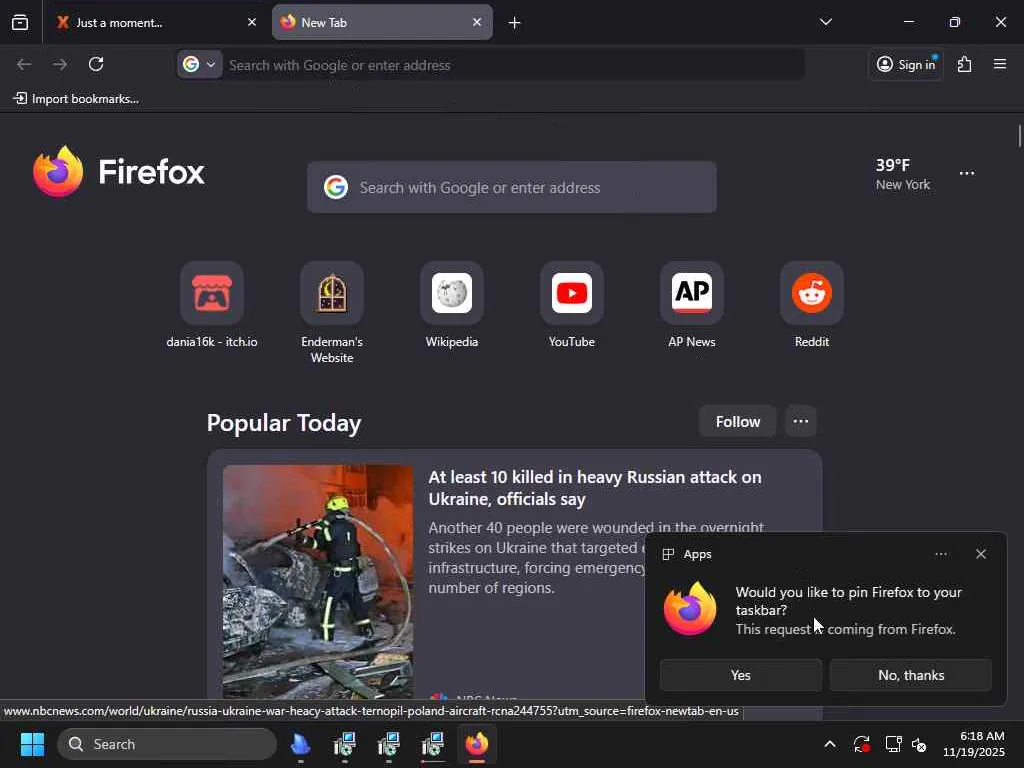The image size is (1024, 768).
Task: Expand the list all tabs chevron
Action: click(825, 22)
